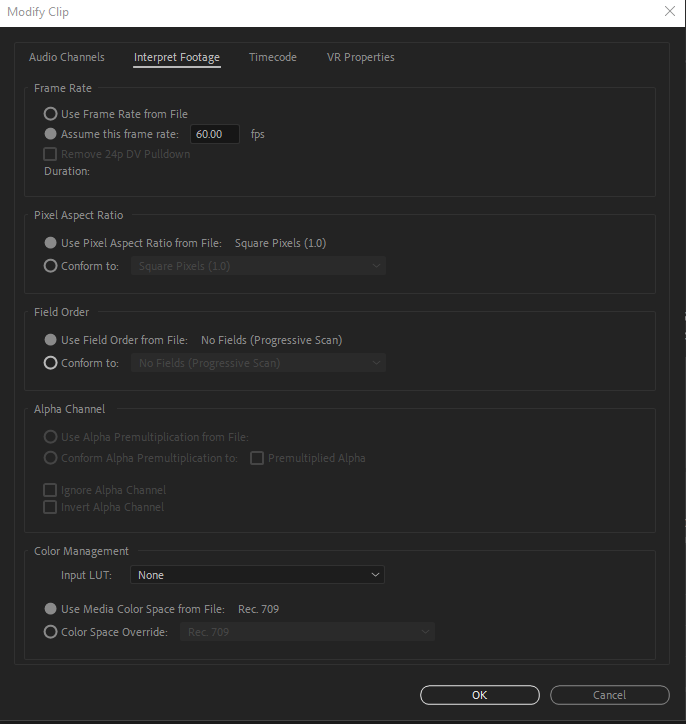Select Use Media Color Space from File

tap(51, 609)
